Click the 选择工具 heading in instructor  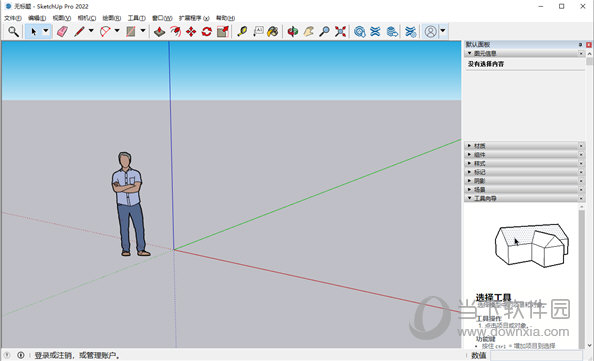click(494, 297)
